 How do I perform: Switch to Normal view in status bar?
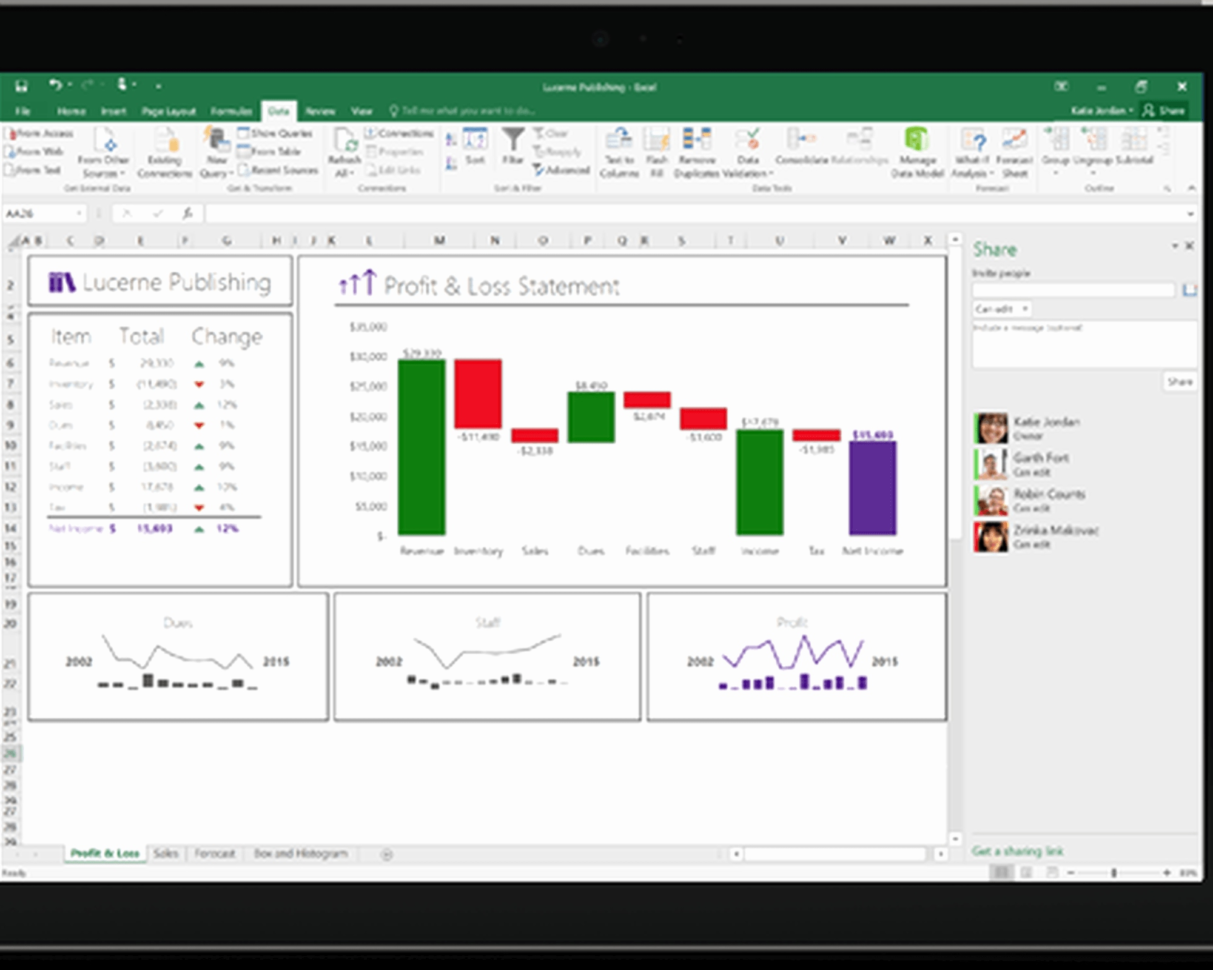(1000, 873)
